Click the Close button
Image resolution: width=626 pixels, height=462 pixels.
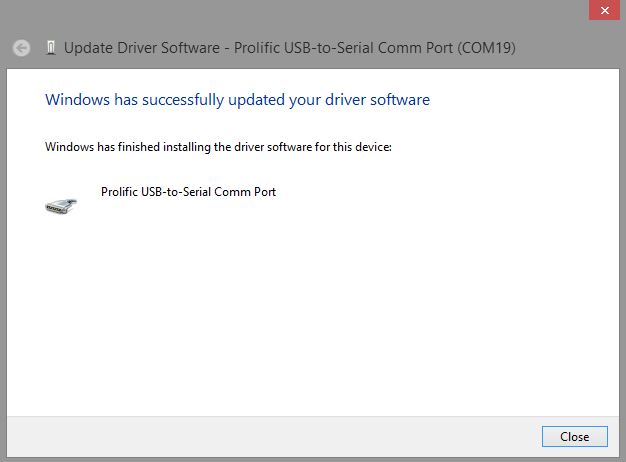click(574, 436)
